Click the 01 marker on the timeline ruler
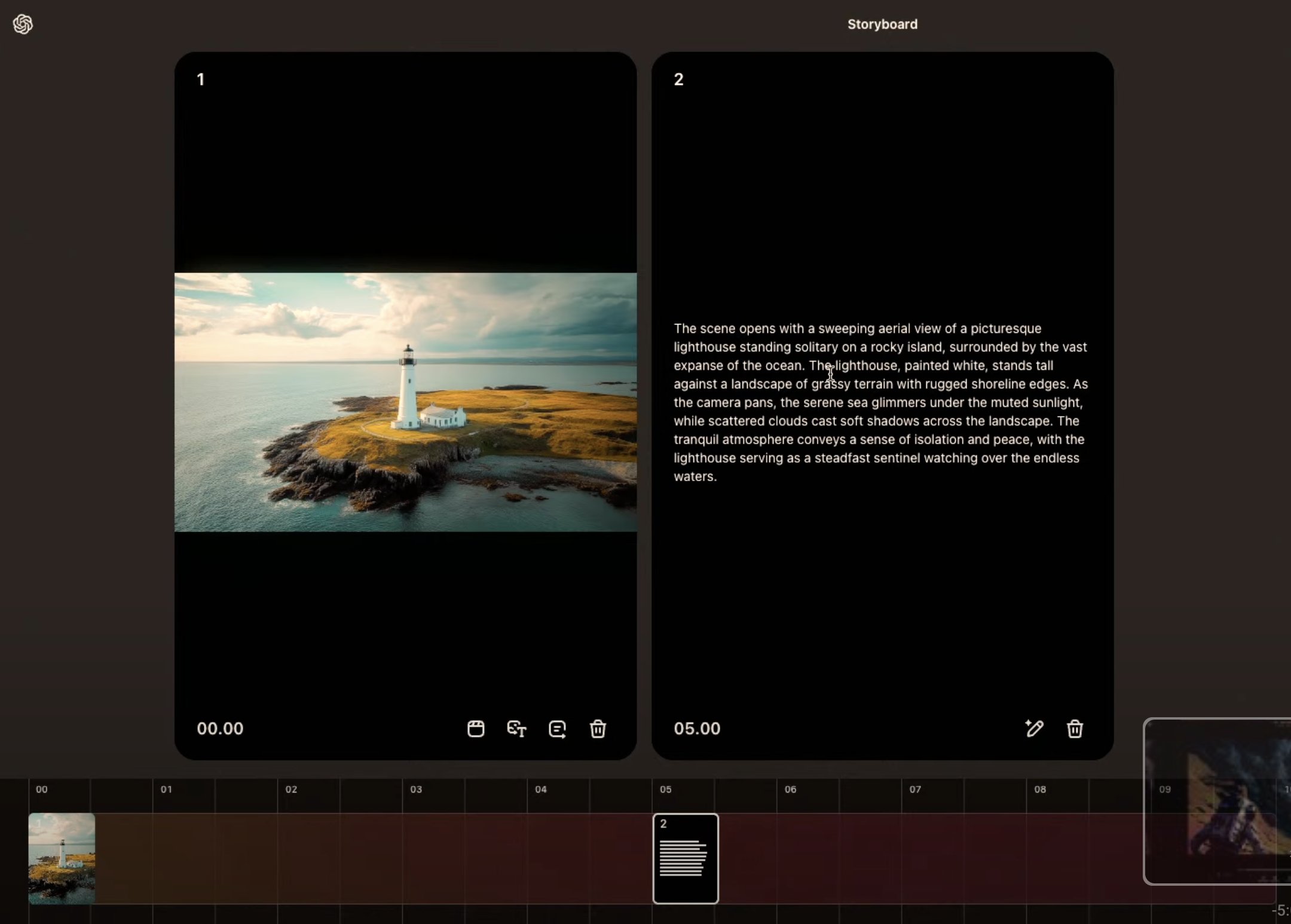Screen dimensions: 1291x924 (x=166, y=790)
